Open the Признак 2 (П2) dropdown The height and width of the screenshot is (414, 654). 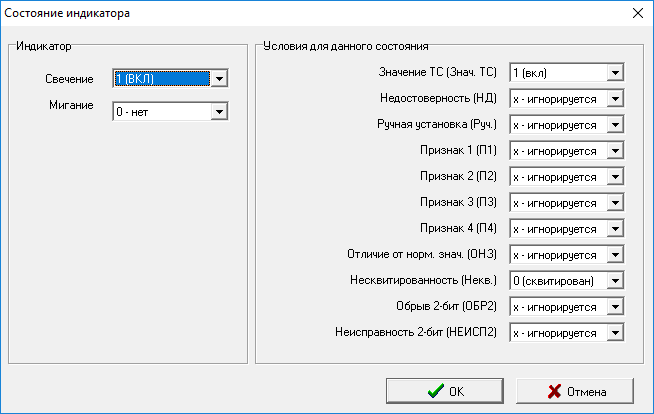pyautogui.click(x=616, y=177)
